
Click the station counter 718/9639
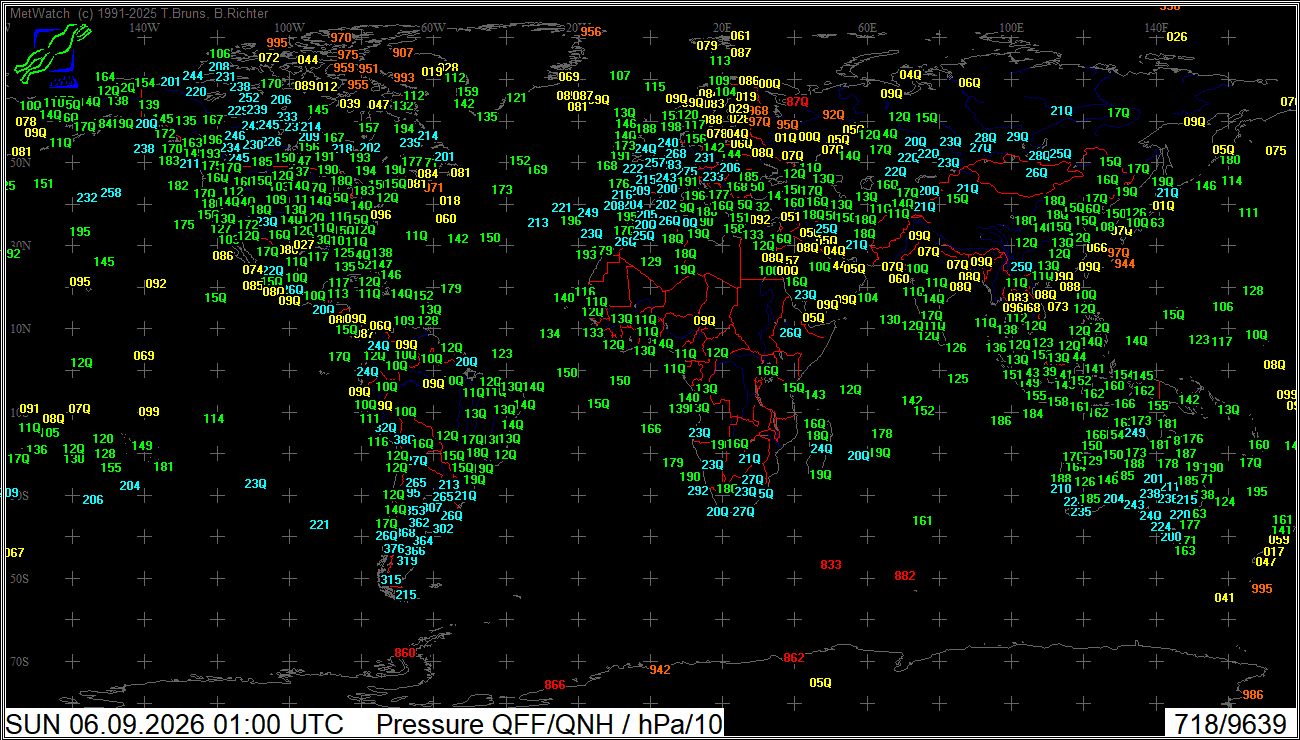tap(1231, 724)
